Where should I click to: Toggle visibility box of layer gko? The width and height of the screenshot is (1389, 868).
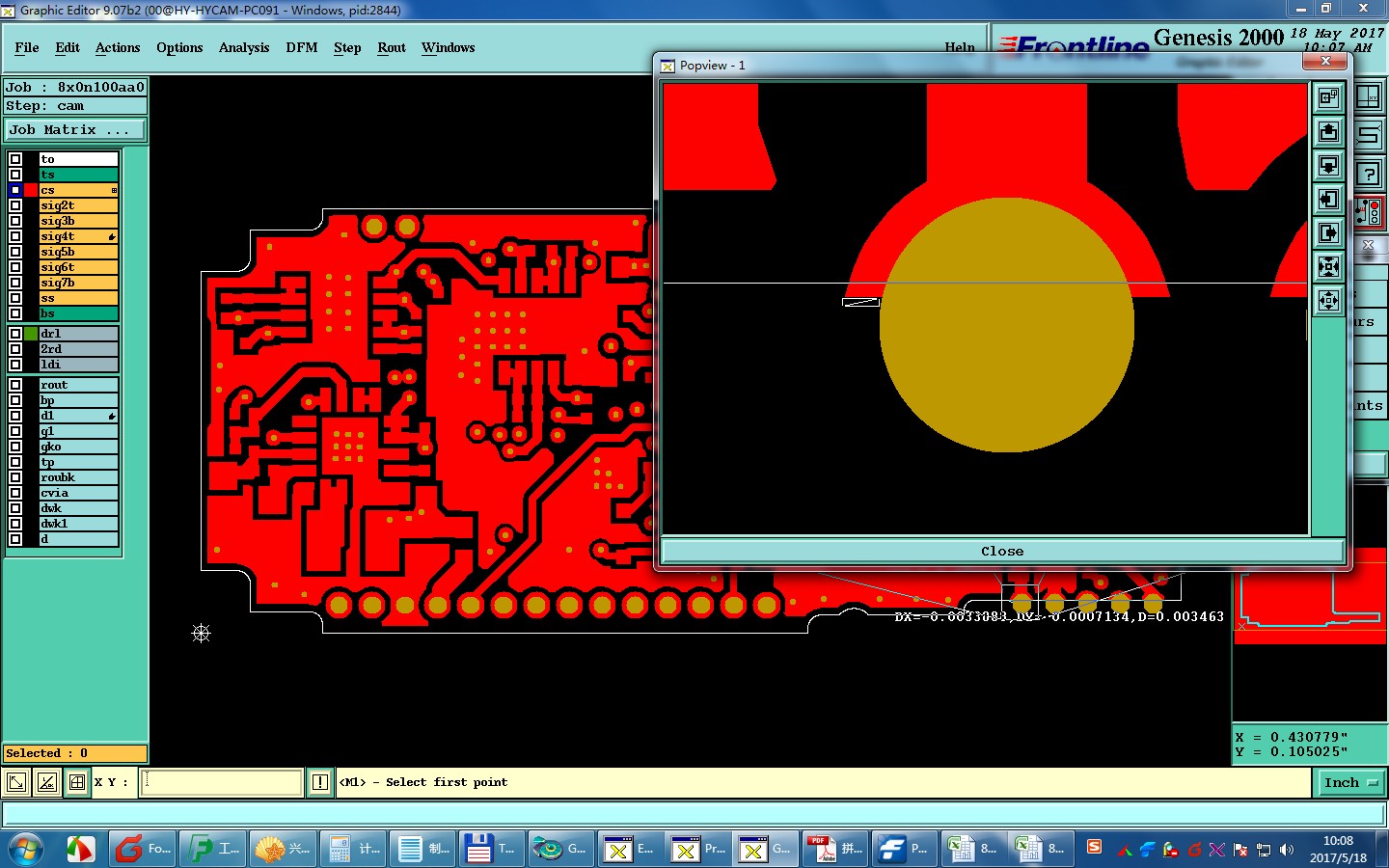point(15,447)
